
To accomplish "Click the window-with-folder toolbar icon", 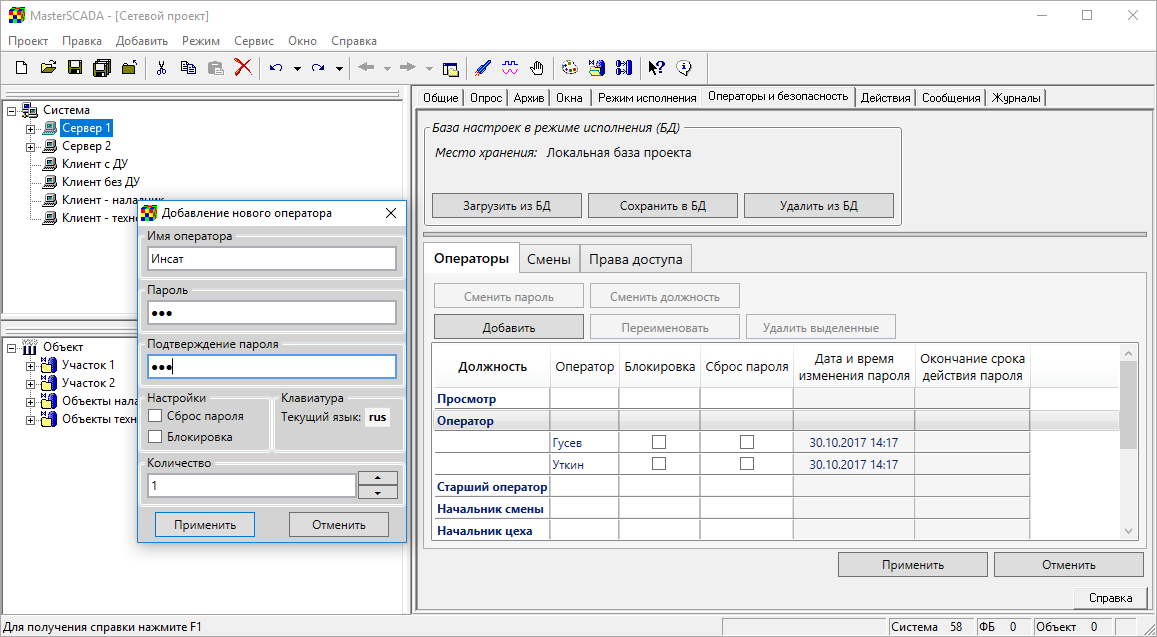I will [451, 69].
